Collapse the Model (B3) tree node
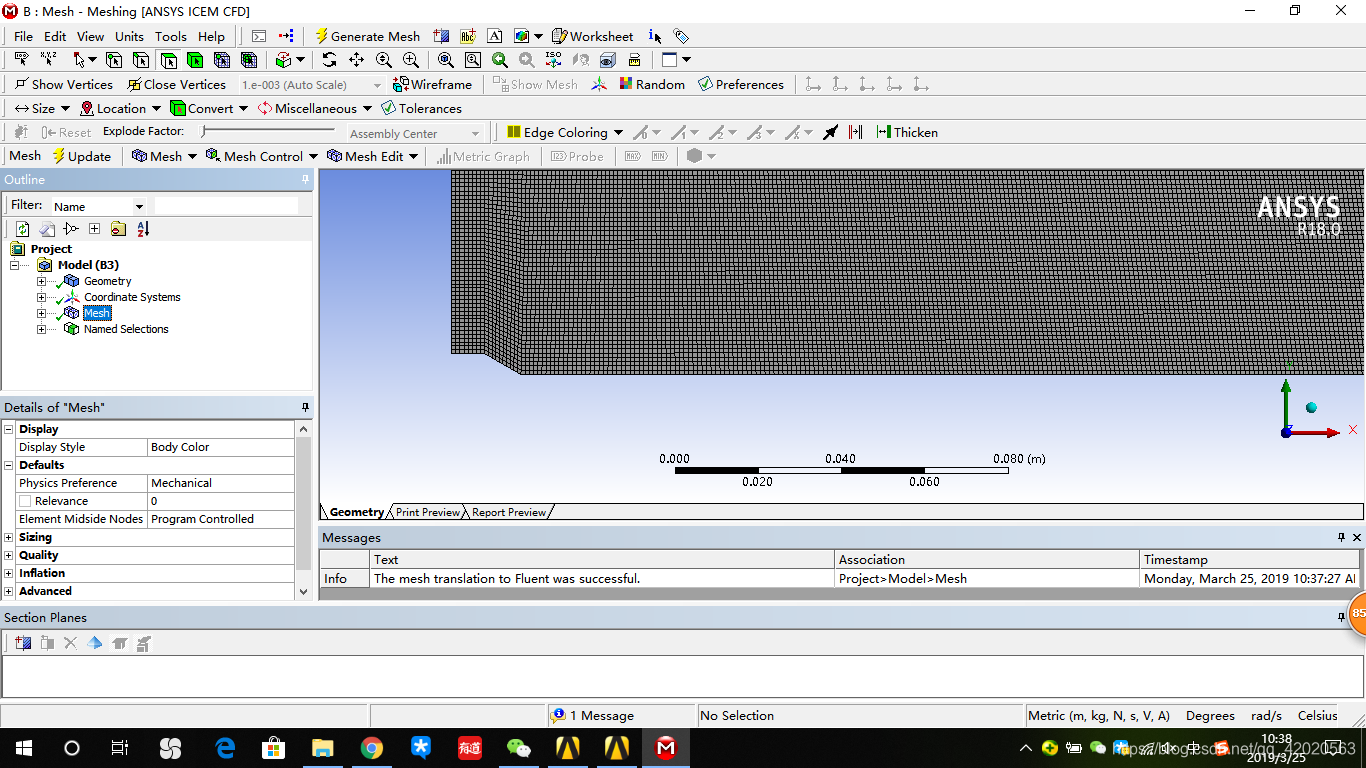1366x768 pixels. [x=15, y=265]
